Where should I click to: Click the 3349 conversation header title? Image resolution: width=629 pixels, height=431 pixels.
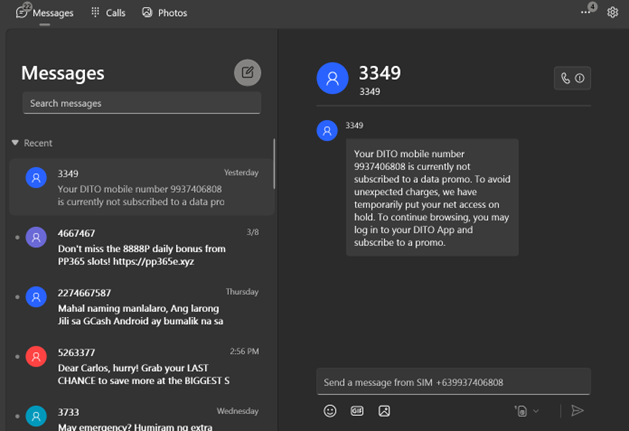click(x=379, y=73)
